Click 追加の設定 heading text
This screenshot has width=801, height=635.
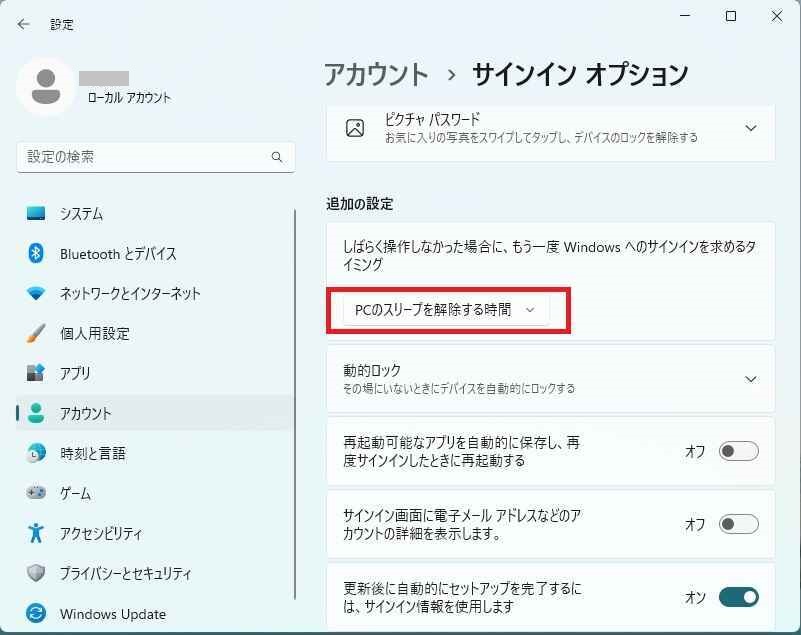[360, 204]
